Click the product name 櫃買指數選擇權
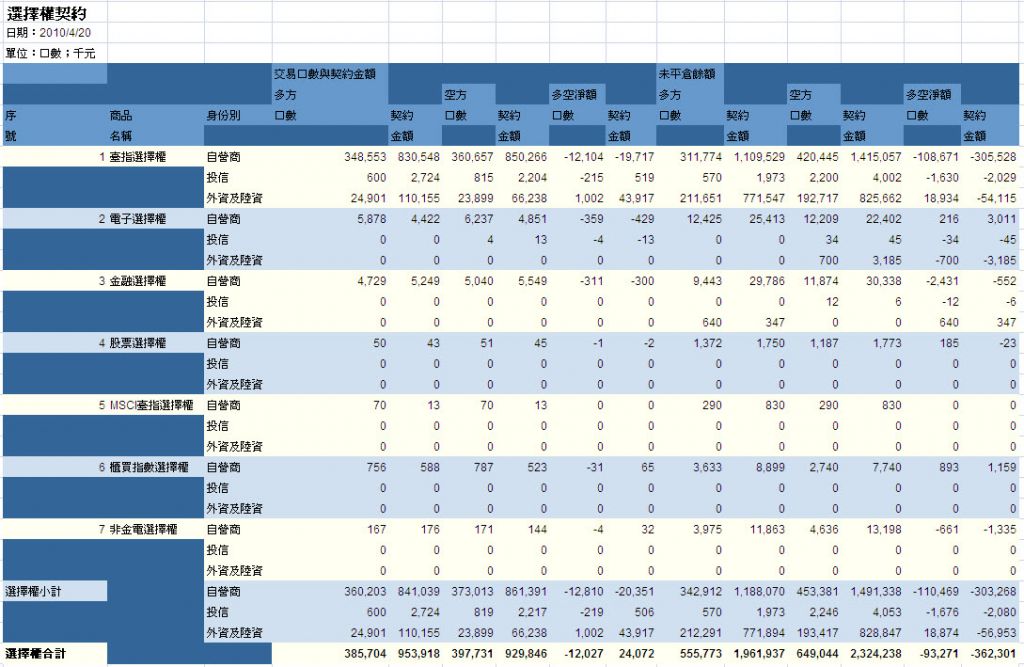 tap(149, 467)
